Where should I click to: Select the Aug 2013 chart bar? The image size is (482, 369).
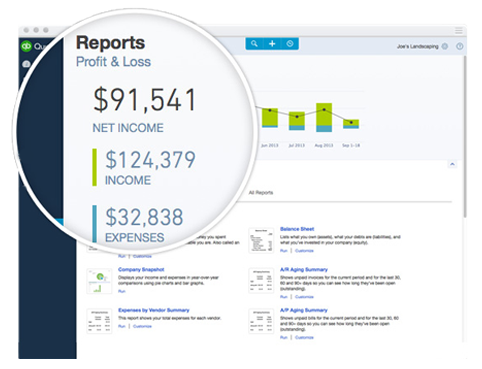(324, 117)
